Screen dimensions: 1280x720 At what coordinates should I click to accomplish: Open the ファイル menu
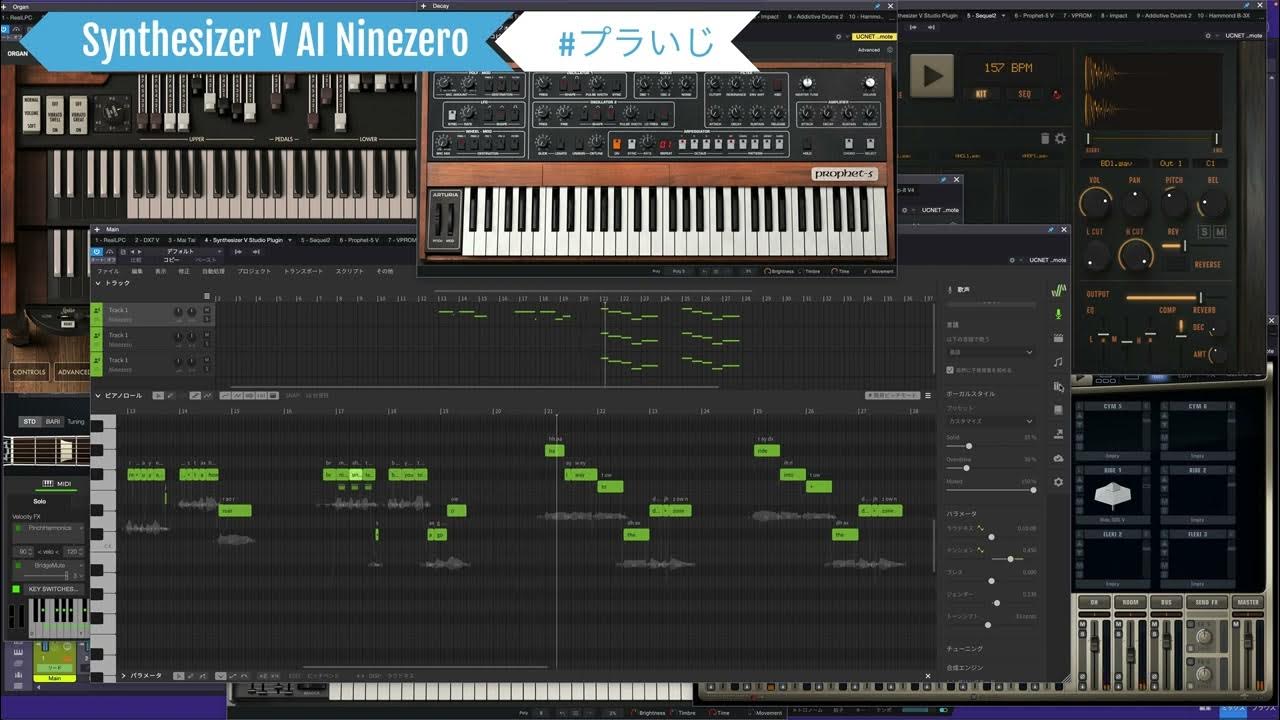[x=107, y=271]
